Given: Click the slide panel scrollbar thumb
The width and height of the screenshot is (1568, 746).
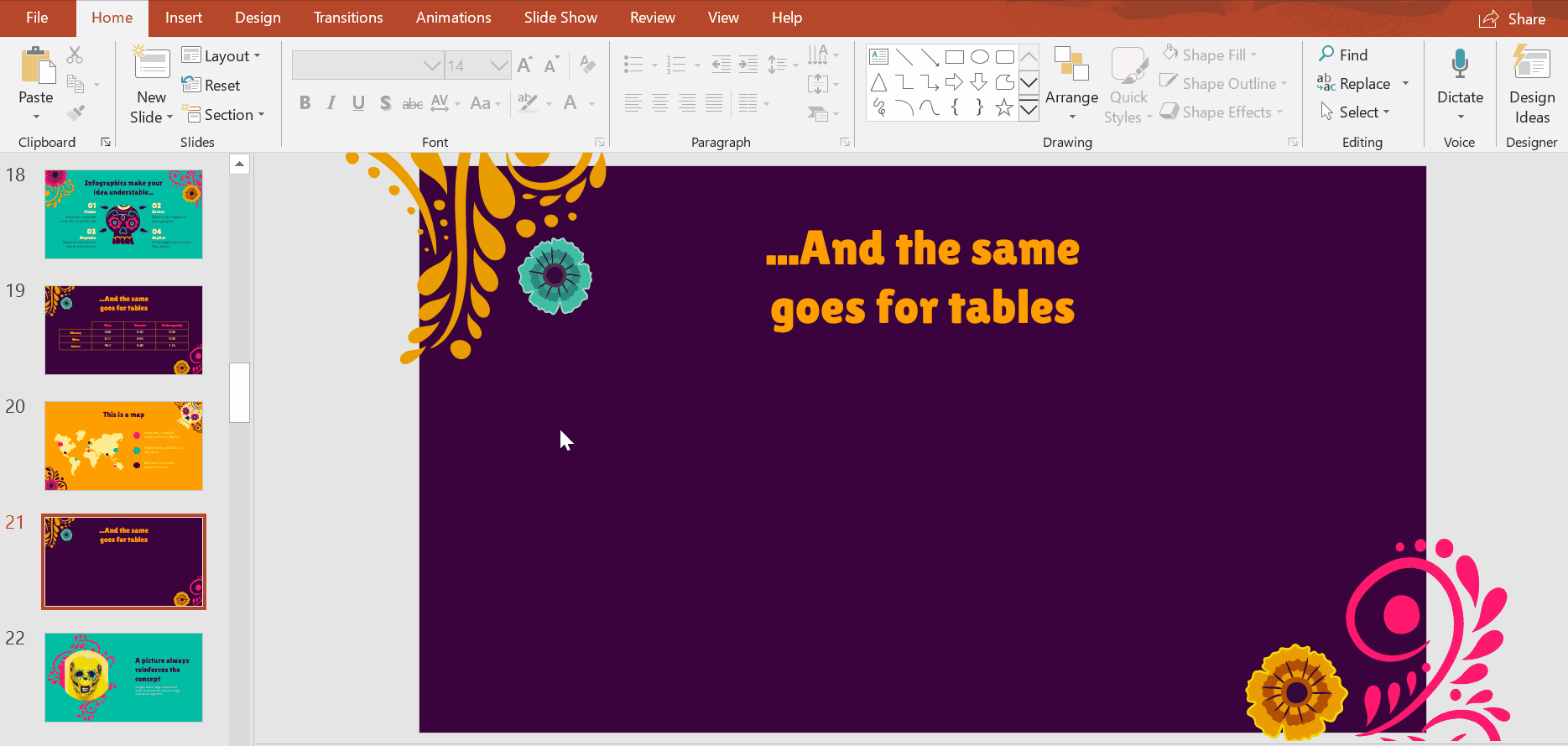Looking at the screenshot, I should [240, 392].
